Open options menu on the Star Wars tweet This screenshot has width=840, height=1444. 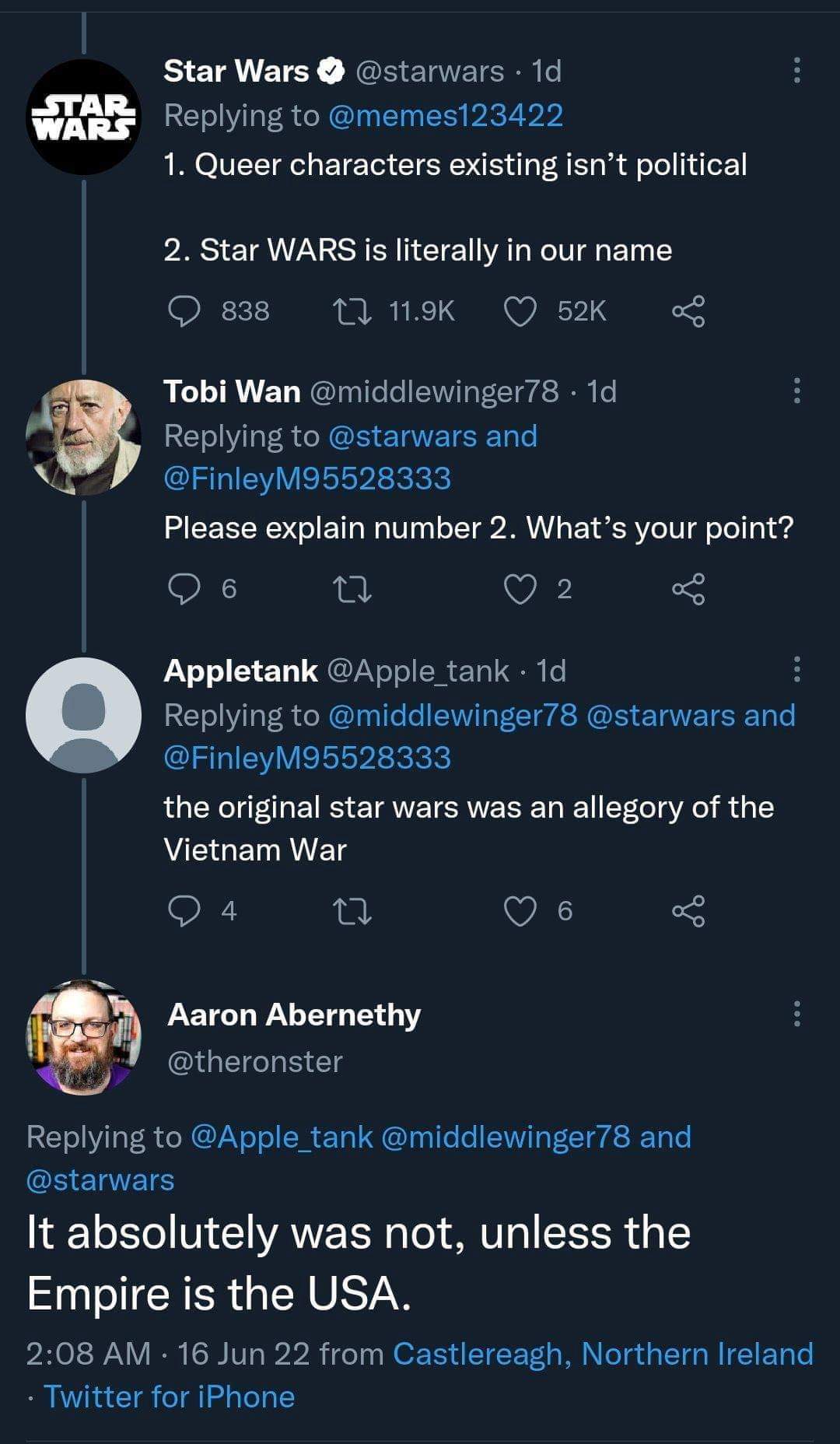click(x=796, y=71)
